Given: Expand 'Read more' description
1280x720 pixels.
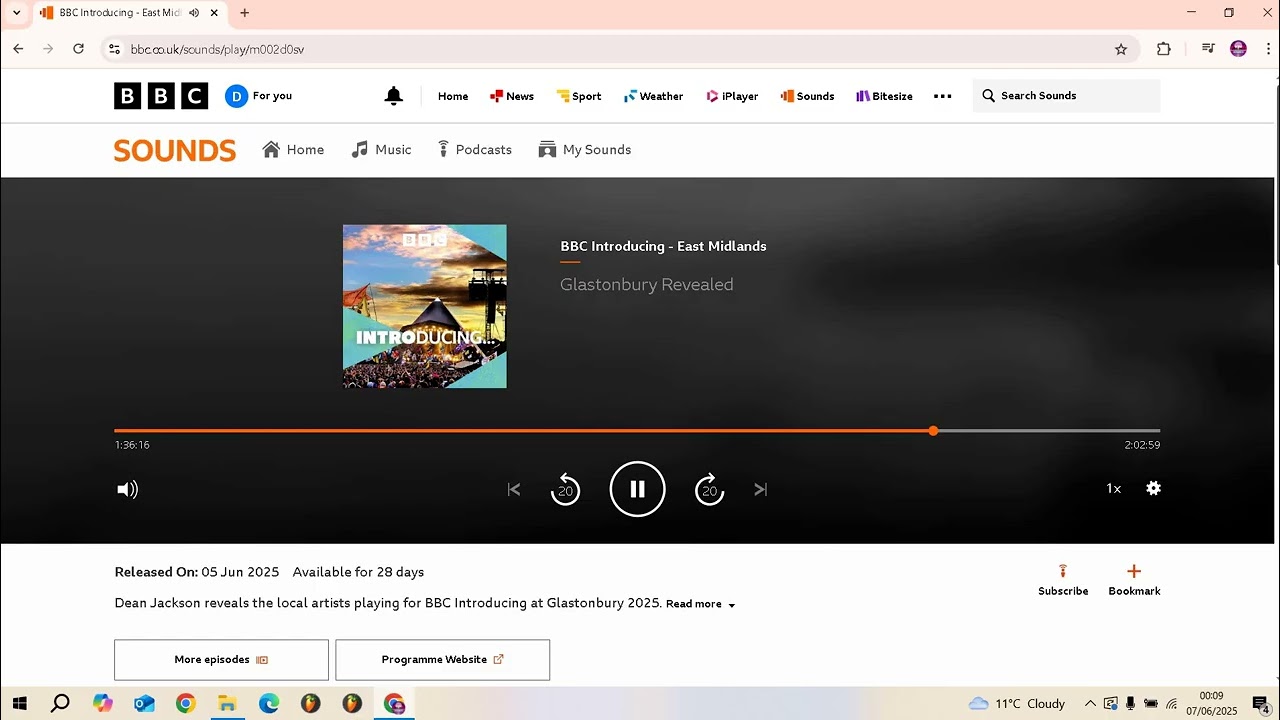Looking at the screenshot, I should (x=701, y=604).
